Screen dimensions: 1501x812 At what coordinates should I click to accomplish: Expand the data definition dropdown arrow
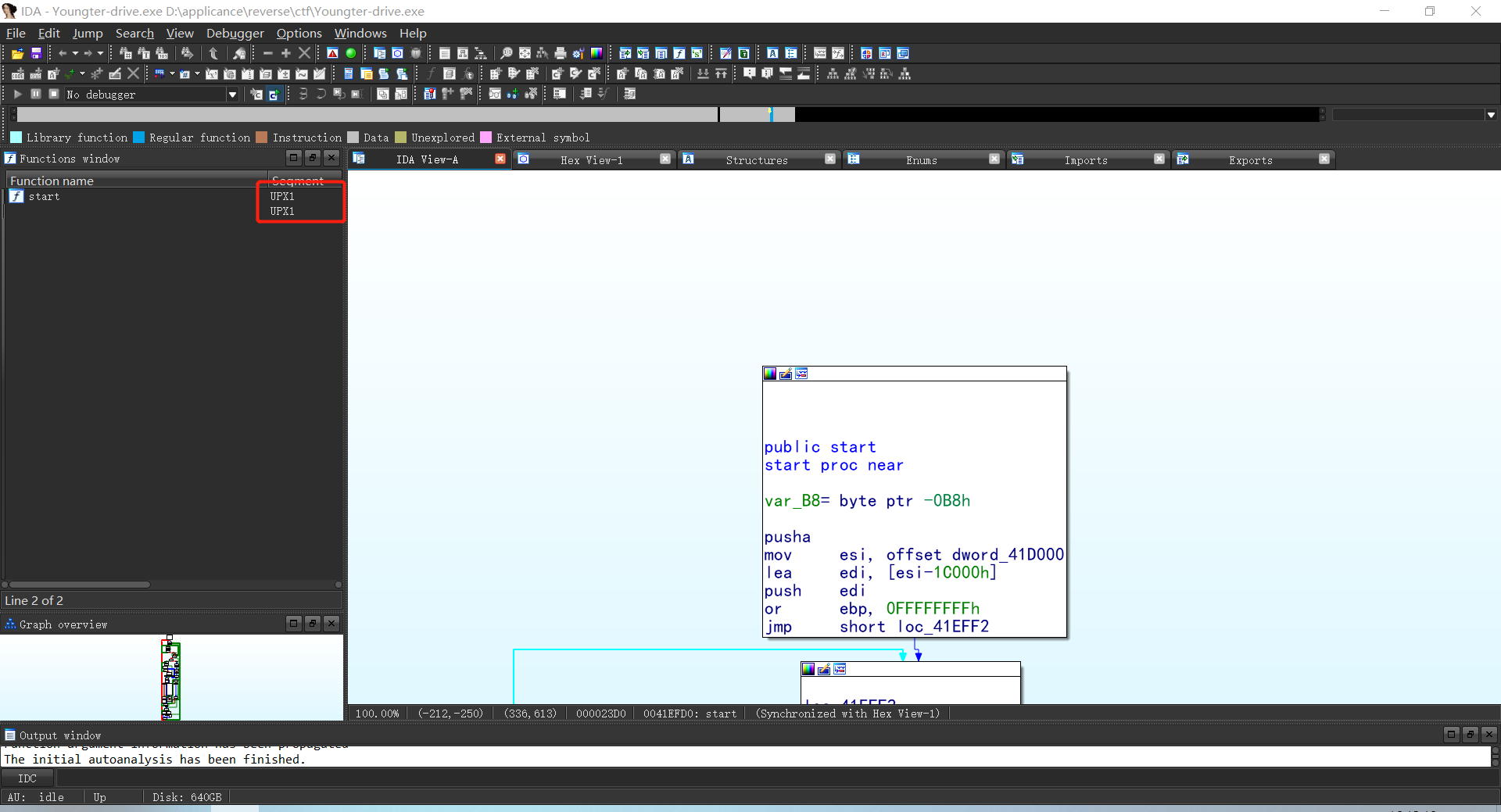(81, 73)
